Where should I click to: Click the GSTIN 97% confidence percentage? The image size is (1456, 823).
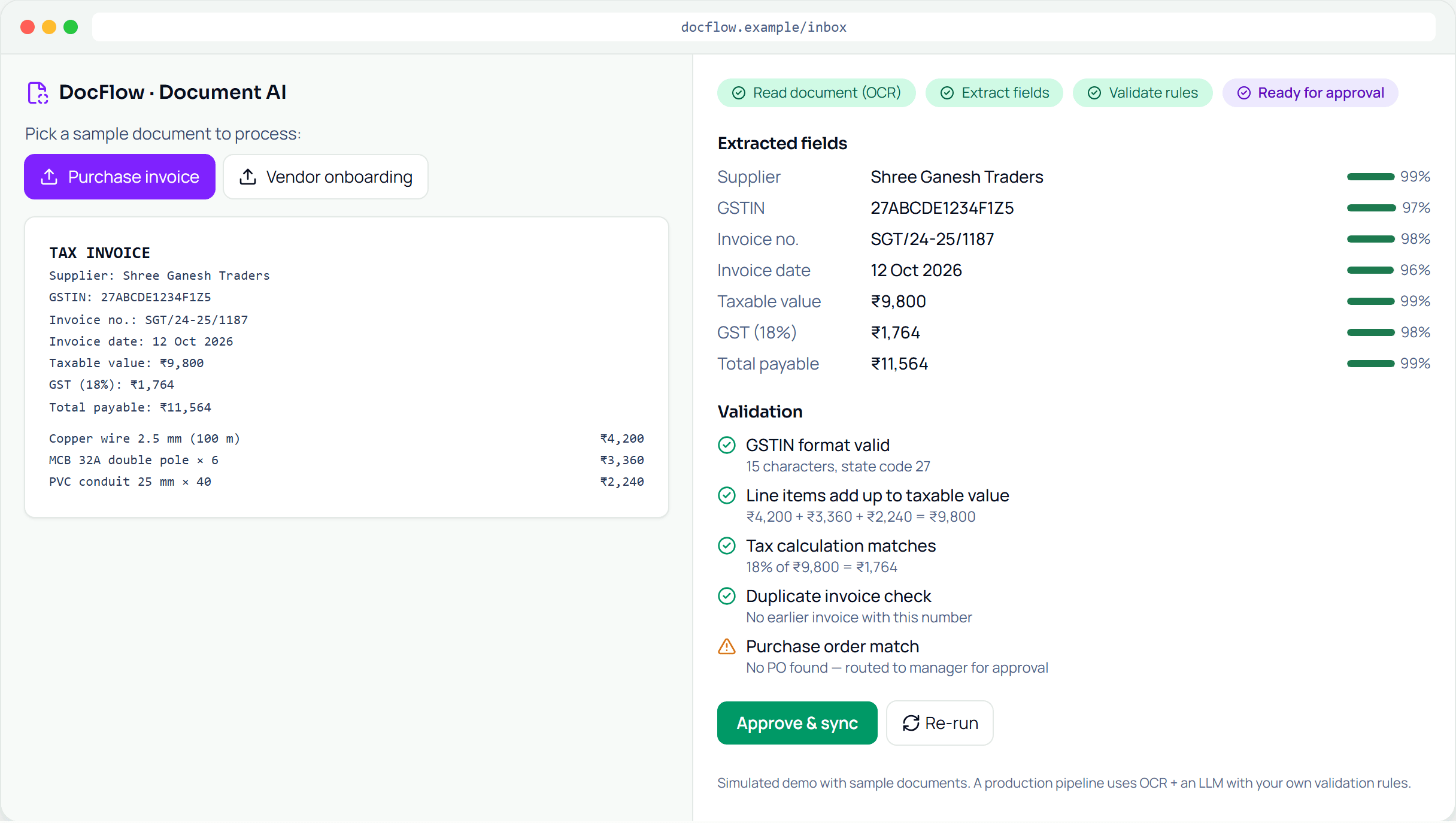point(1416,208)
